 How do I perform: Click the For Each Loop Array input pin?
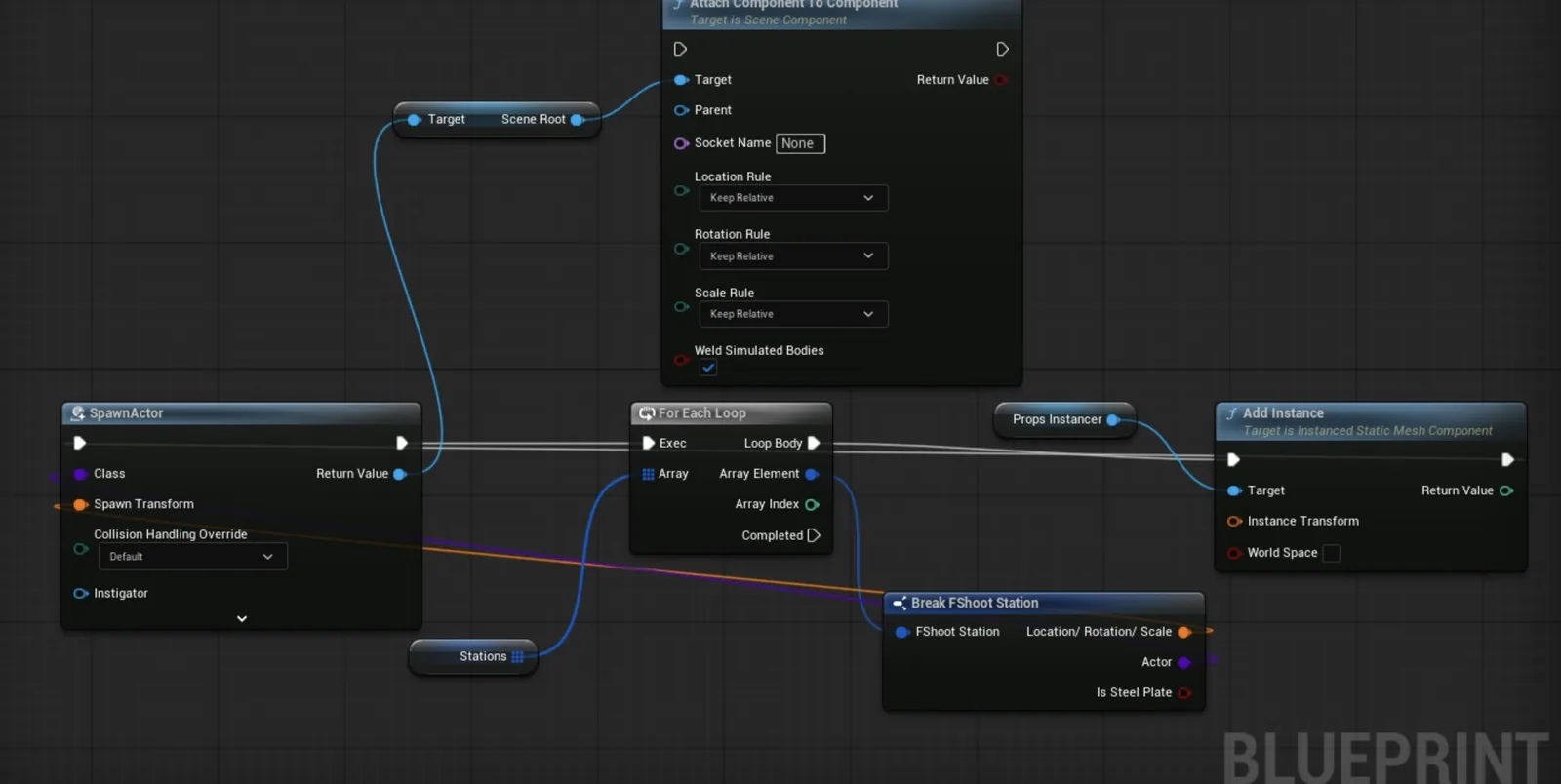tap(648, 474)
